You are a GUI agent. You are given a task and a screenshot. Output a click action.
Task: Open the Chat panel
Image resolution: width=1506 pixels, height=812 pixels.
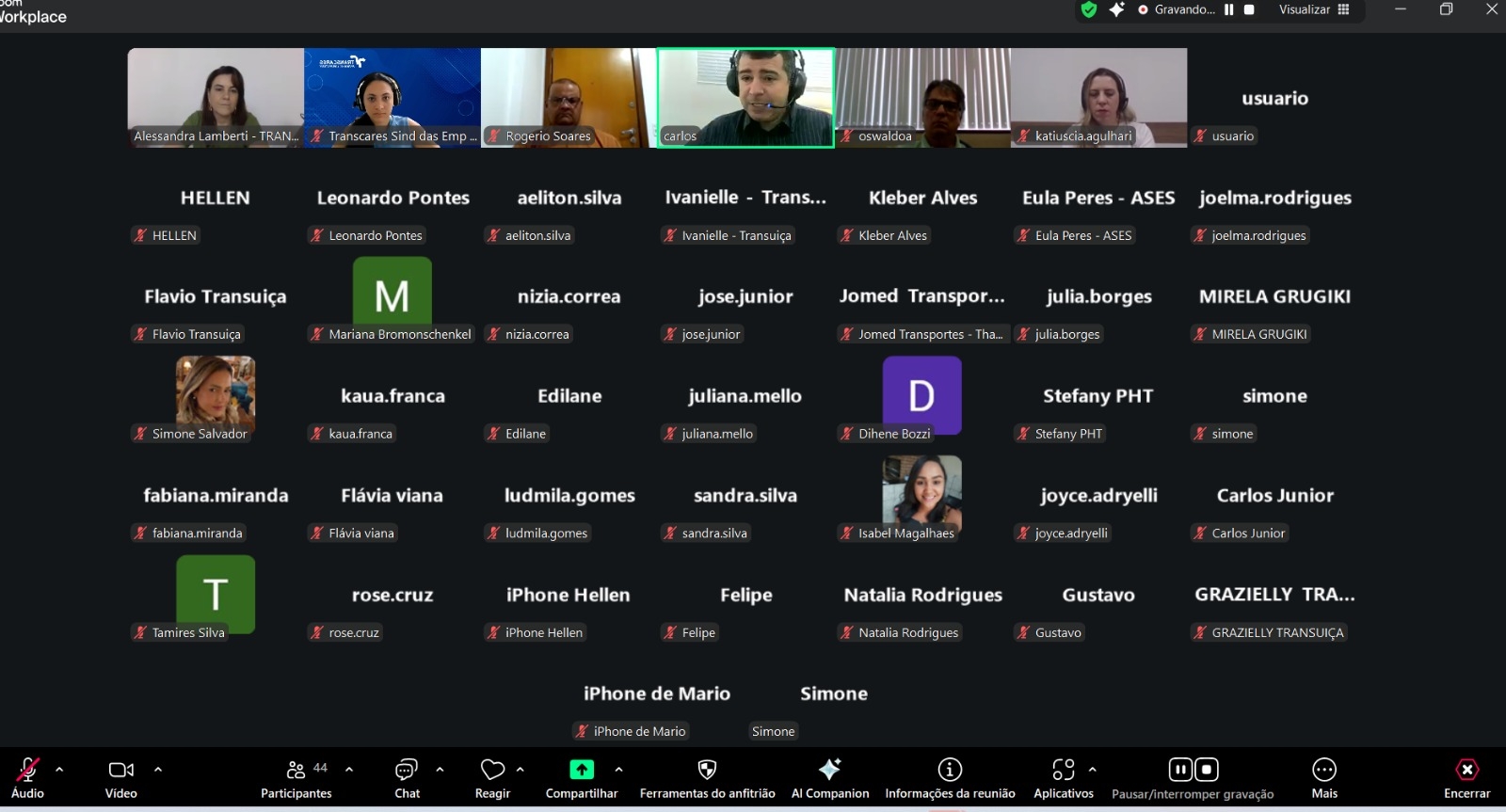tap(407, 778)
